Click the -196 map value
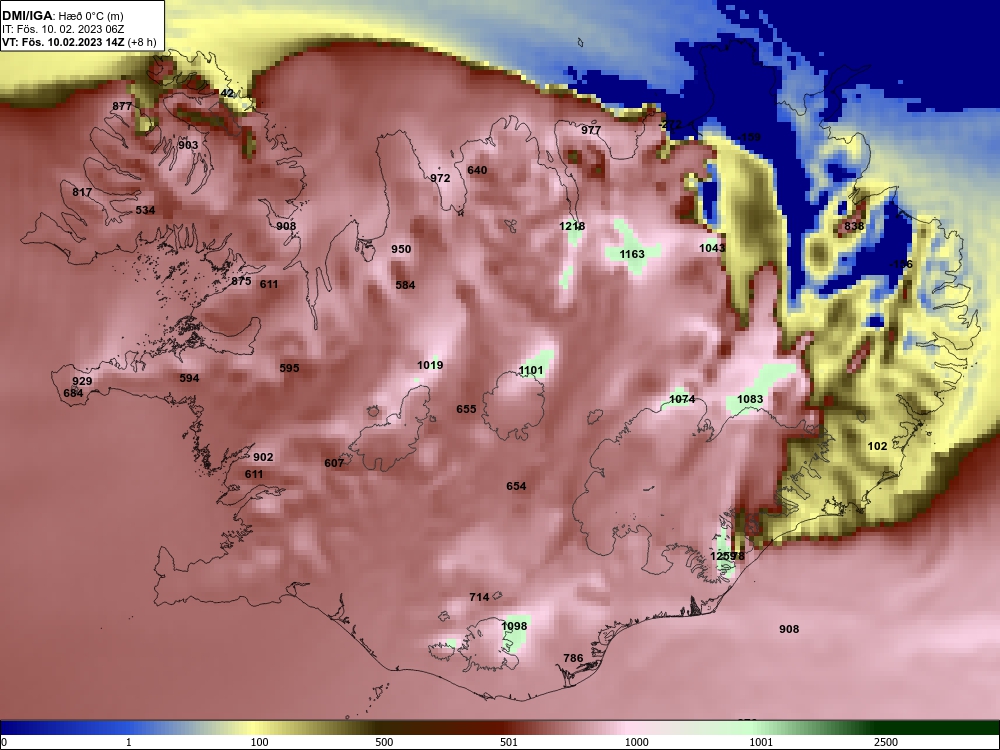This screenshot has height=750, width=1000. [x=901, y=264]
